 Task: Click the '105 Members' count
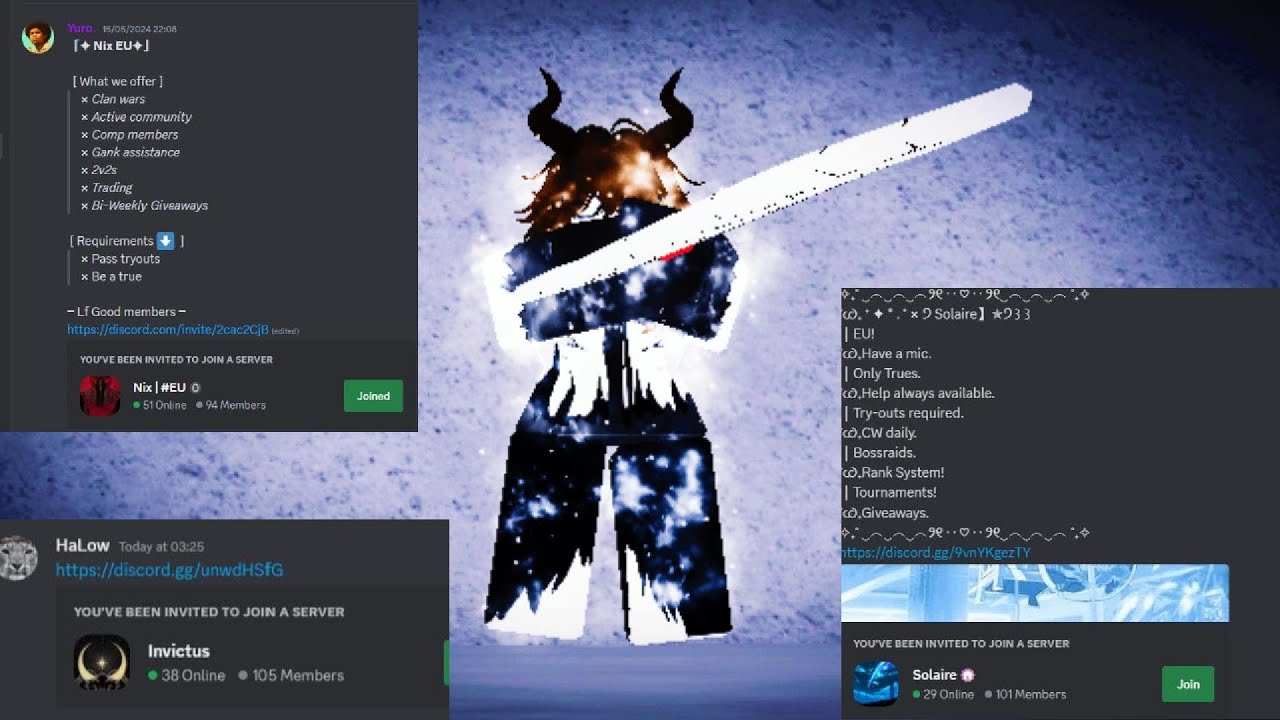pyautogui.click(x=291, y=675)
